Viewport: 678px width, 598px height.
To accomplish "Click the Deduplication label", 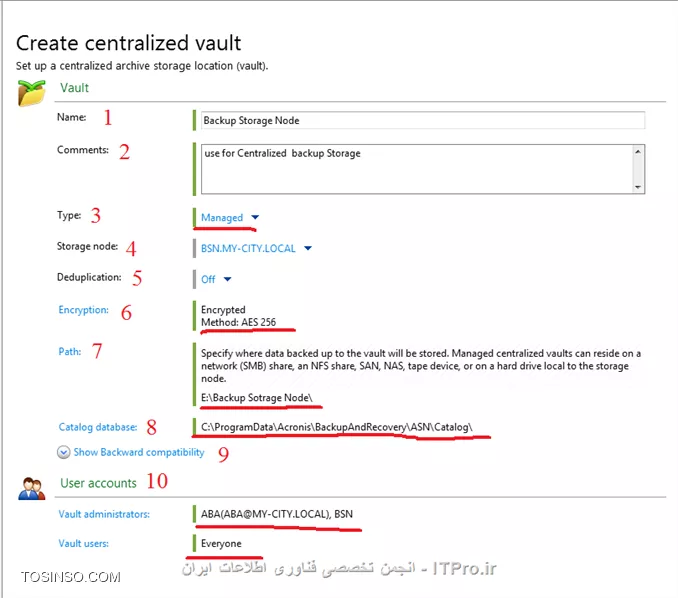I will 89,277.
